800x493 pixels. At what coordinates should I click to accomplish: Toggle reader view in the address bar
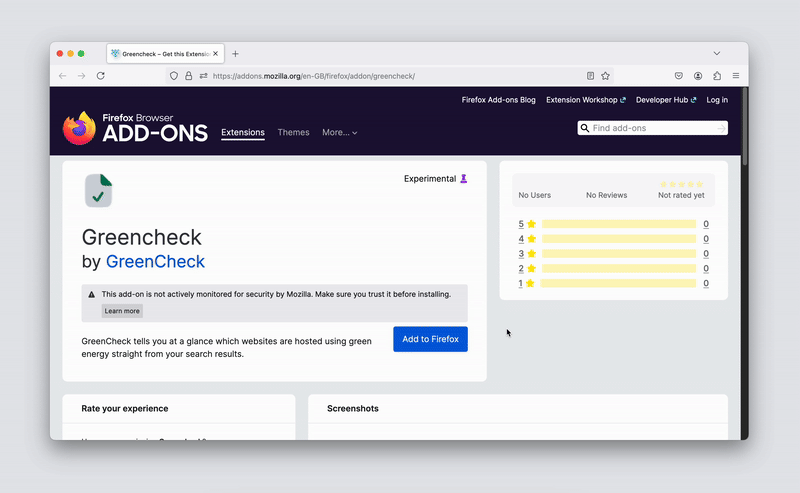click(x=590, y=76)
